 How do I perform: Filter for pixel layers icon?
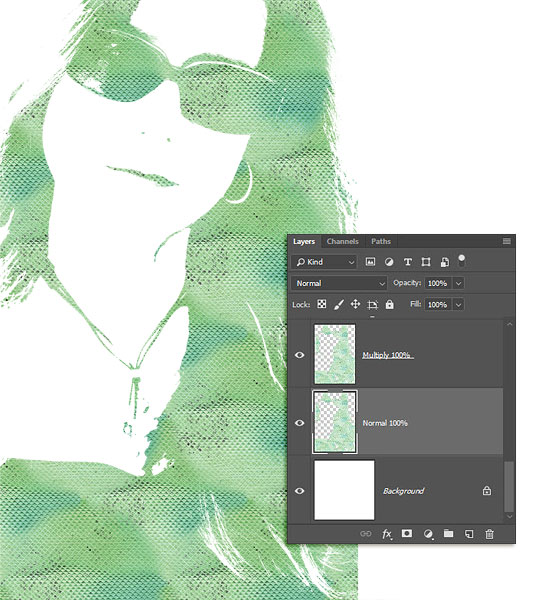click(x=370, y=262)
